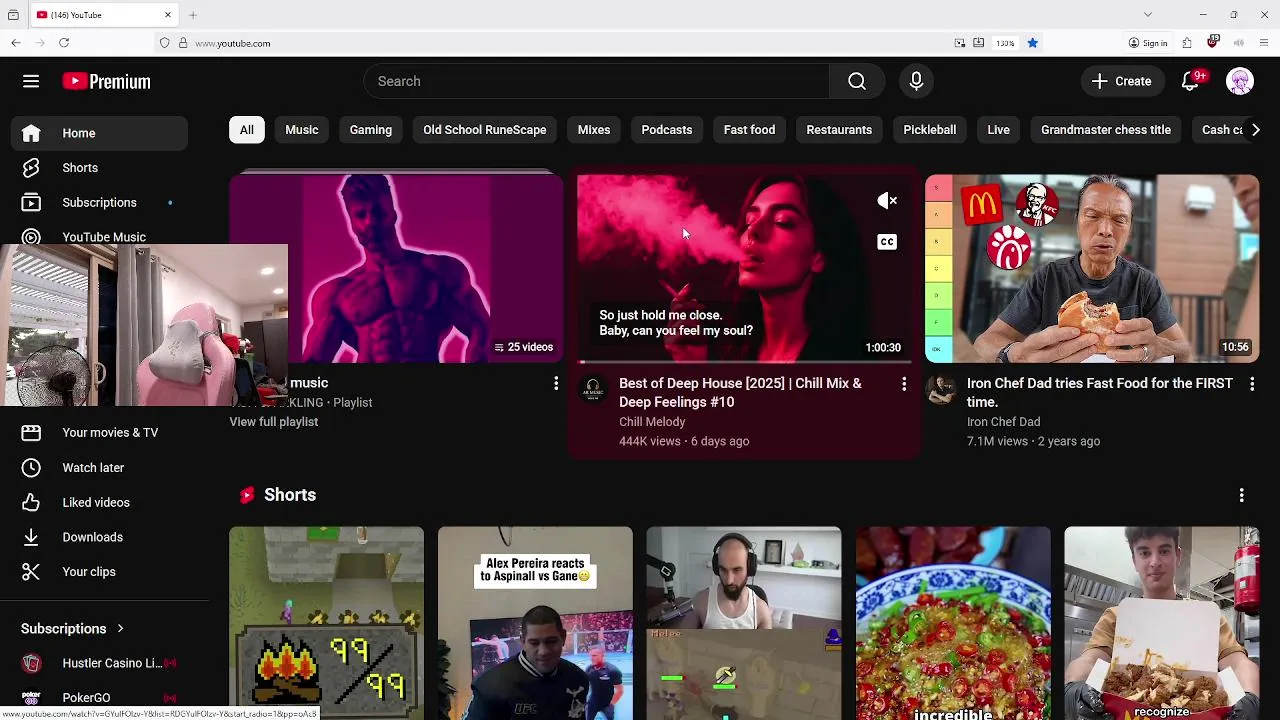This screenshot has height=720, width=1280.
Task: Select the Music filter chip
Action: coord(302,130)
